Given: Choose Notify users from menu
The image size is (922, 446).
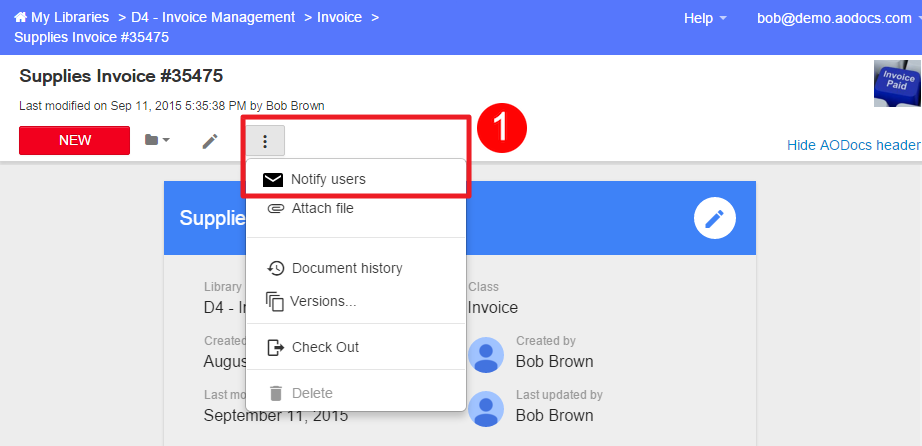Looking at the screenshot, I should point(356,179).
